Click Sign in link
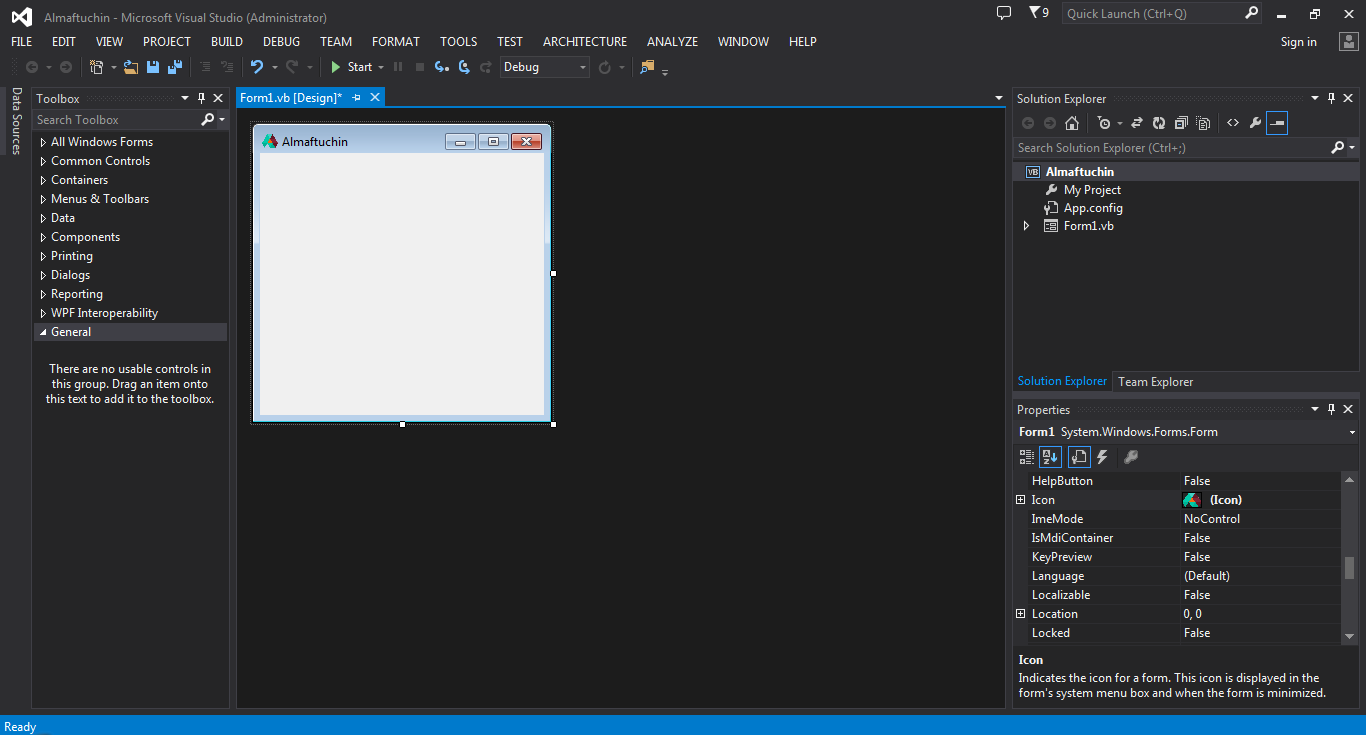 pyautogui.click(x=1299, y=42)
